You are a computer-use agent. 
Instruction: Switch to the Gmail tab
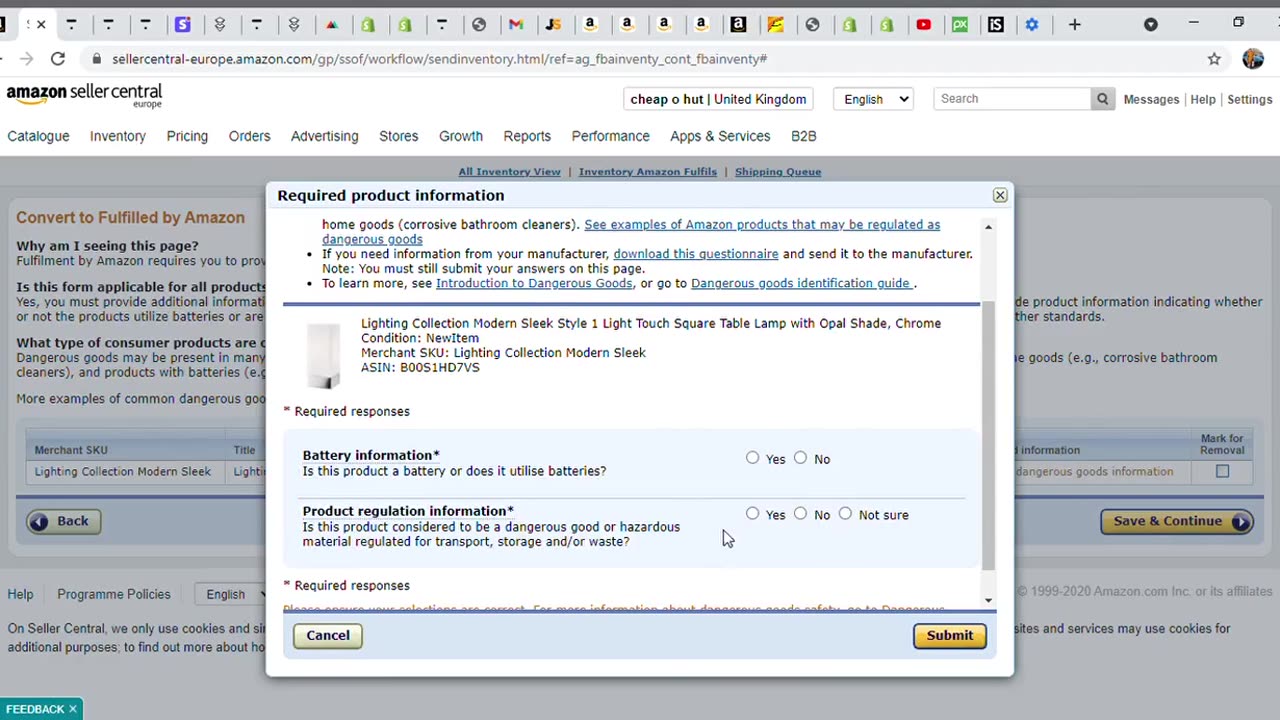click(516, 24)
